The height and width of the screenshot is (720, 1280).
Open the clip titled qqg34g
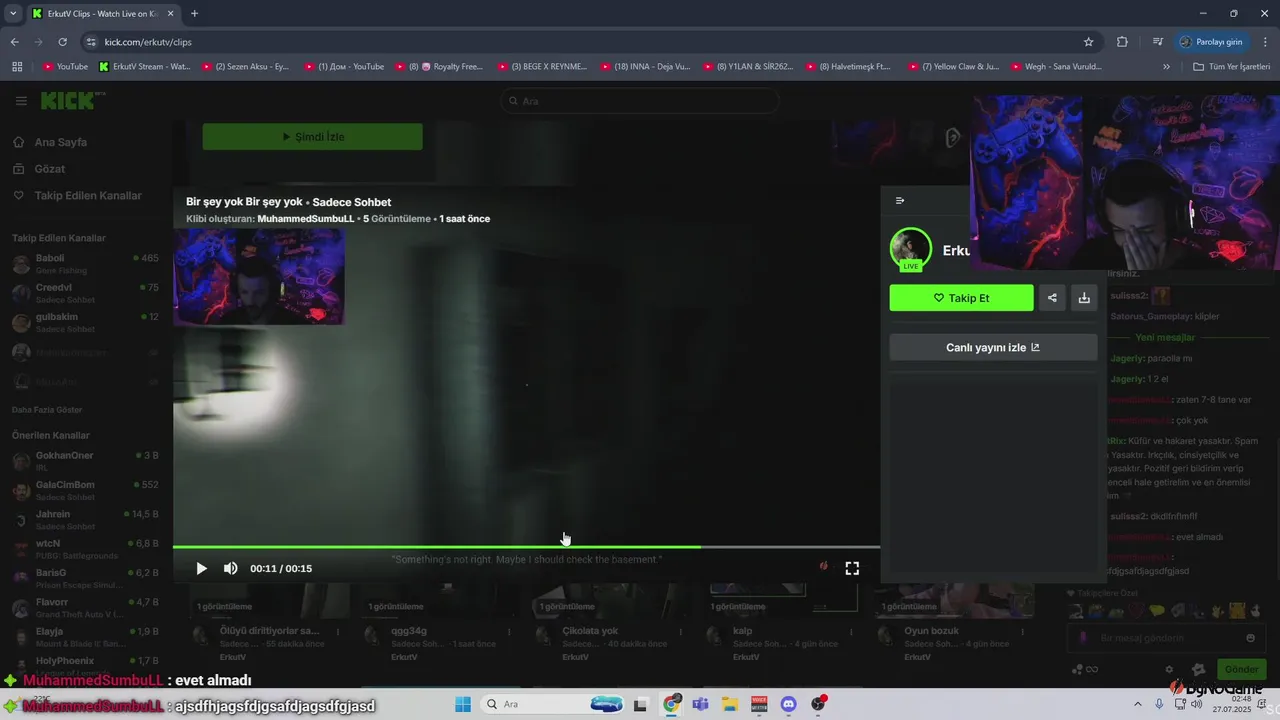click(x=409, y=631)
